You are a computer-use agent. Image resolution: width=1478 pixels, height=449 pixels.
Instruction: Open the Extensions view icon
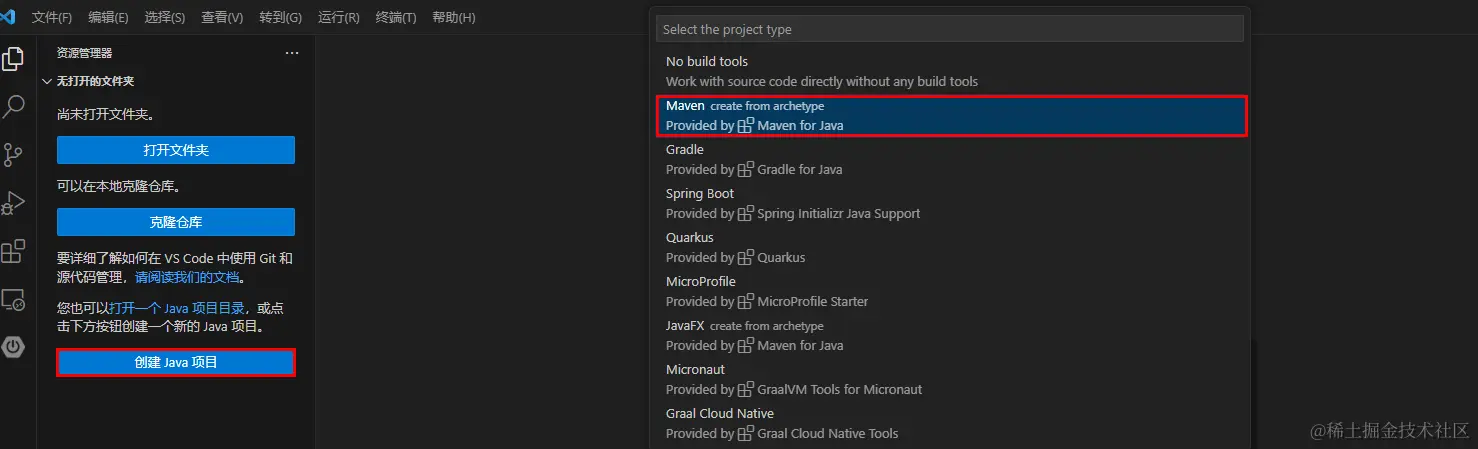click(13, 251)
